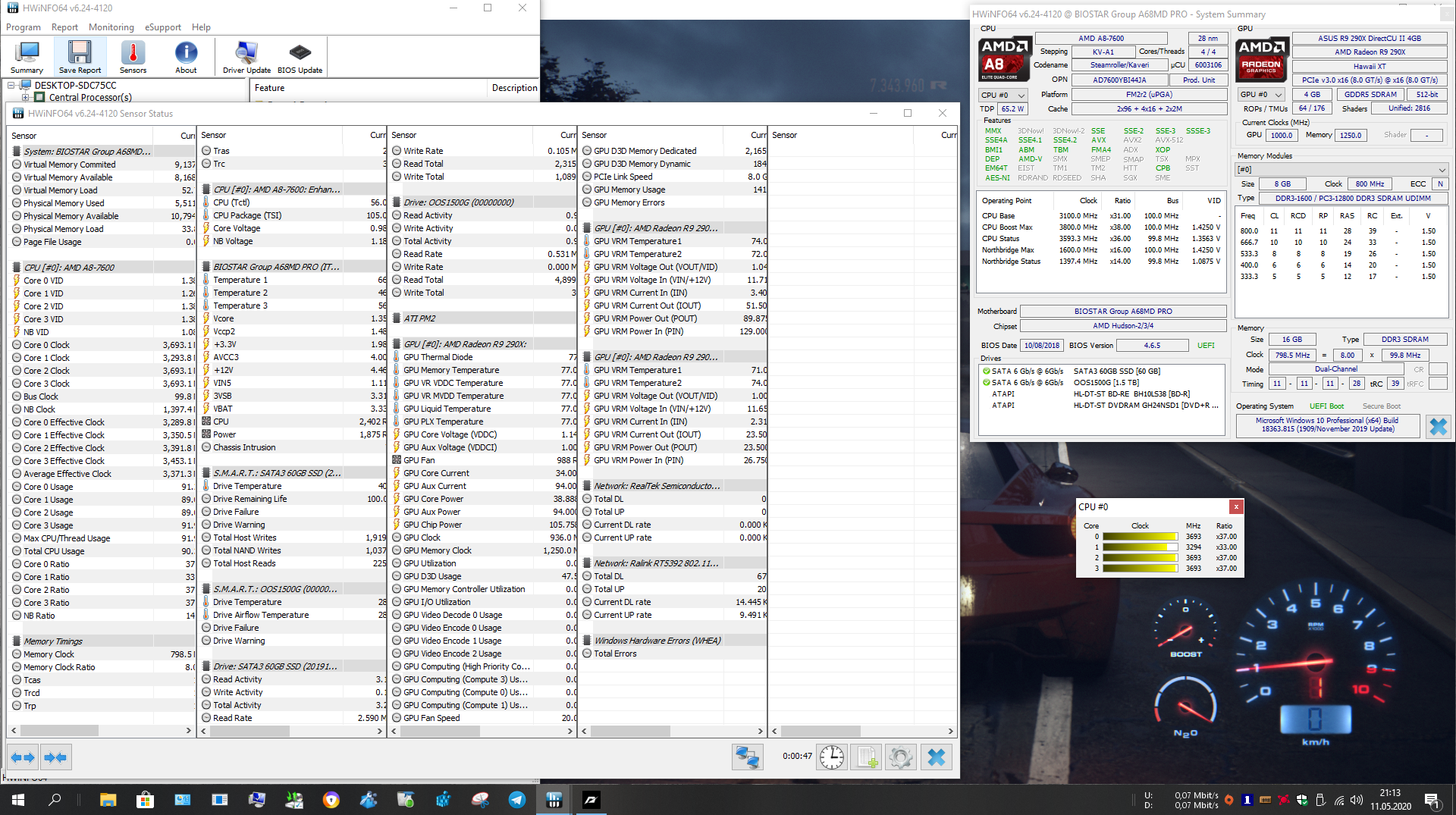Click the Description column header
Screen dimensions: 1456x815
pyautogui.click(x=514, y=88)
